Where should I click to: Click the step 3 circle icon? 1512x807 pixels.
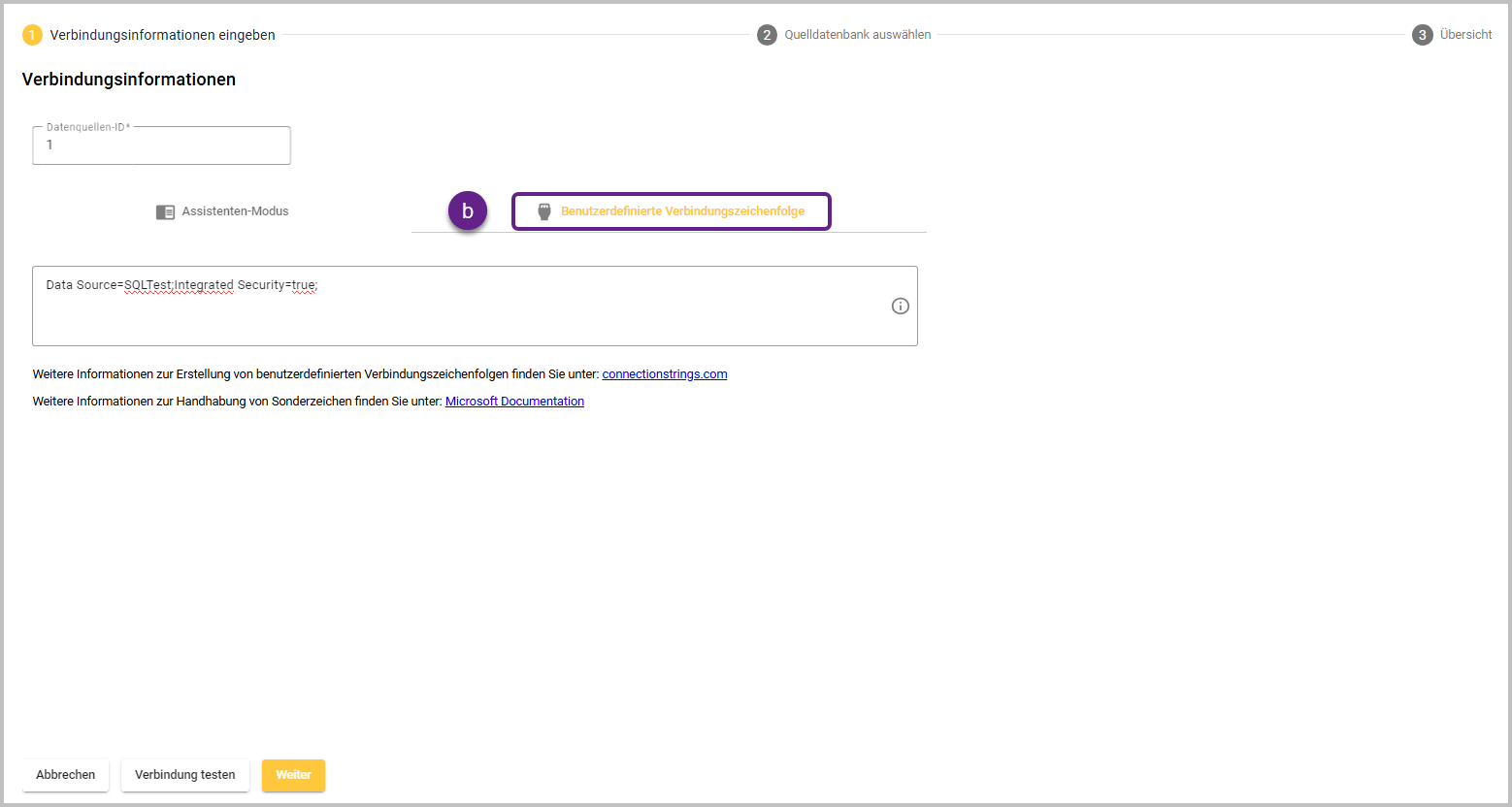[x=1422, y=35]
